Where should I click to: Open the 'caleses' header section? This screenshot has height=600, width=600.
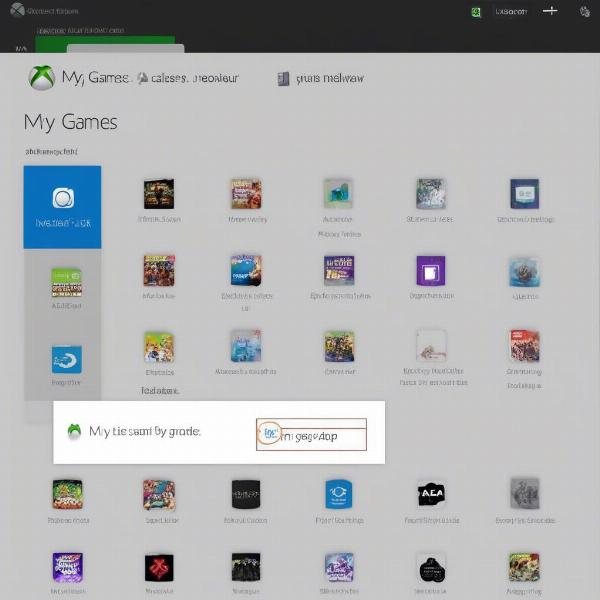click(194, 78)
